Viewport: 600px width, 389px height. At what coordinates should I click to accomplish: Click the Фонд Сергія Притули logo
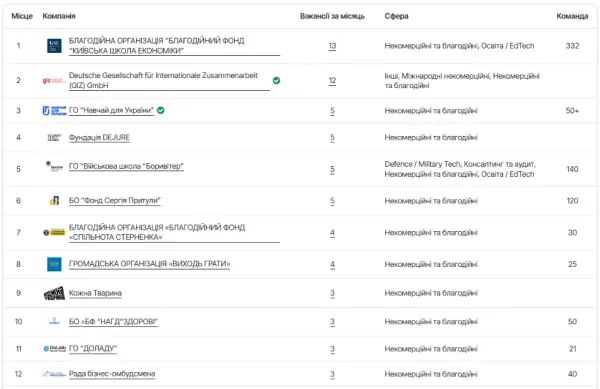click(x=54, y=200)
